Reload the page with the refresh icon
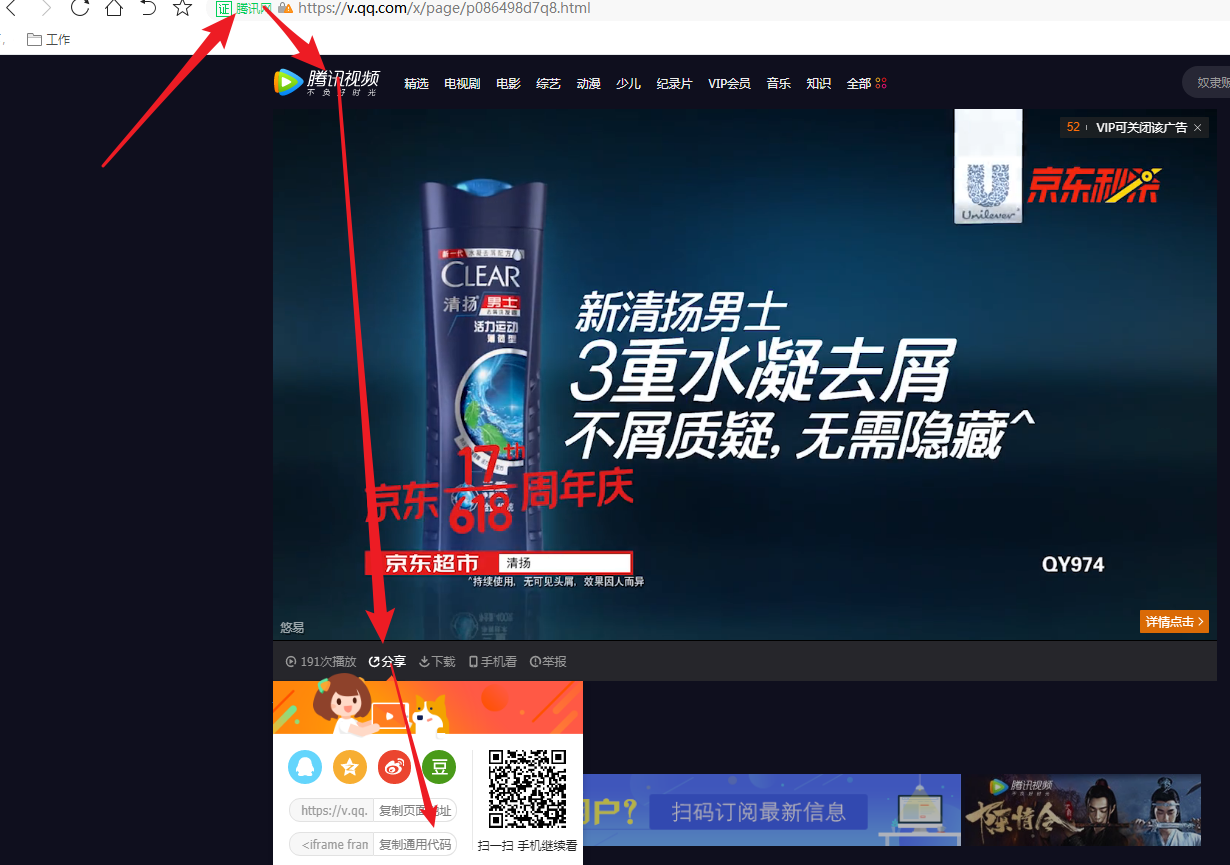This screenshot has height=865, width=1230. coord(79,8)
